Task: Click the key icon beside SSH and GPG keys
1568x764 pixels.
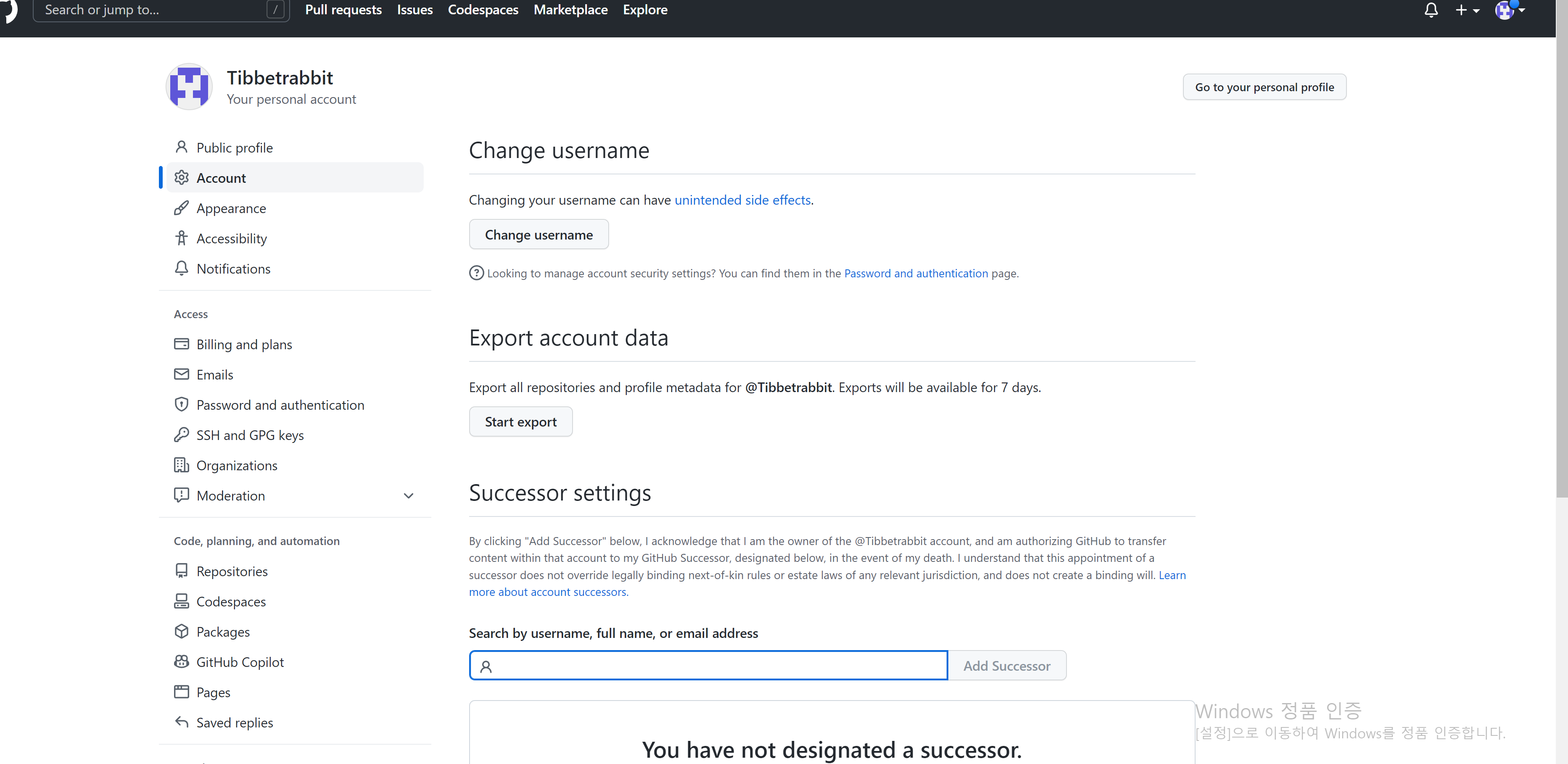Action: pos(181,434)
